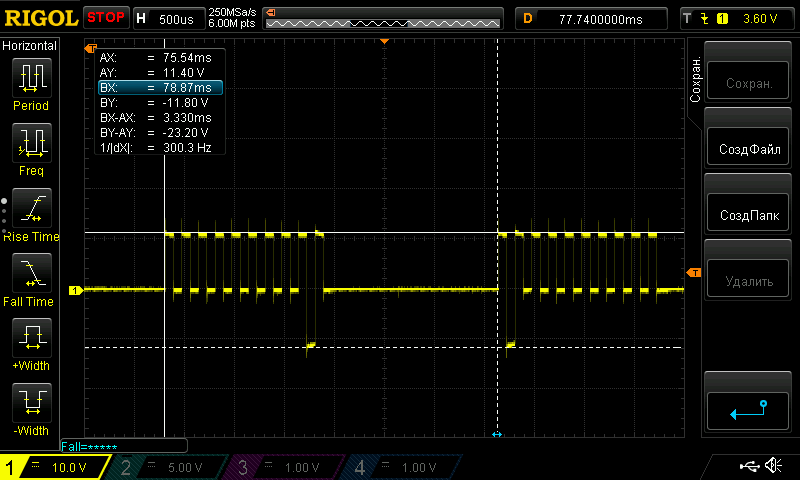The height and width of the screenshot is (480, 800).
Task: Click the trigger level 3.60 V readout
Action: coord(760,19)
